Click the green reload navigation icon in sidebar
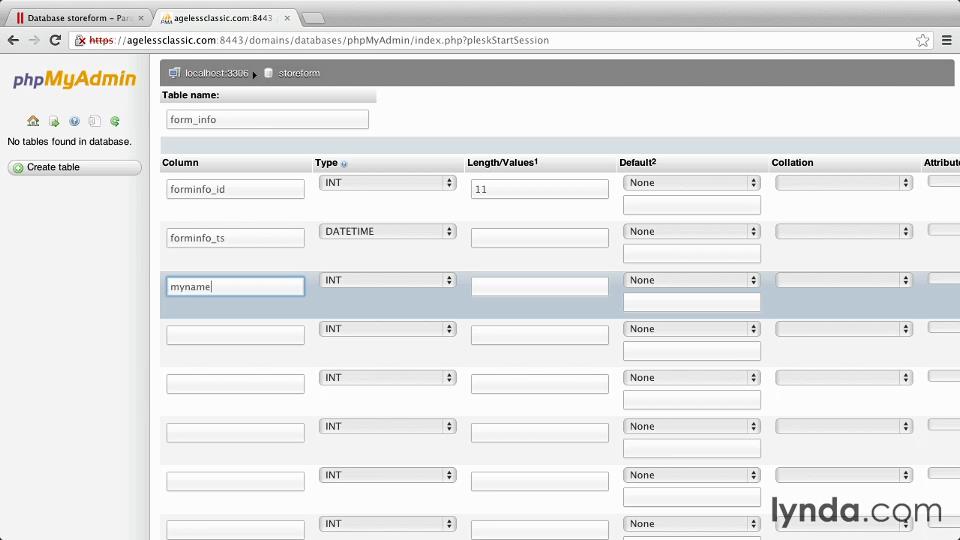 tap(115, 121)
